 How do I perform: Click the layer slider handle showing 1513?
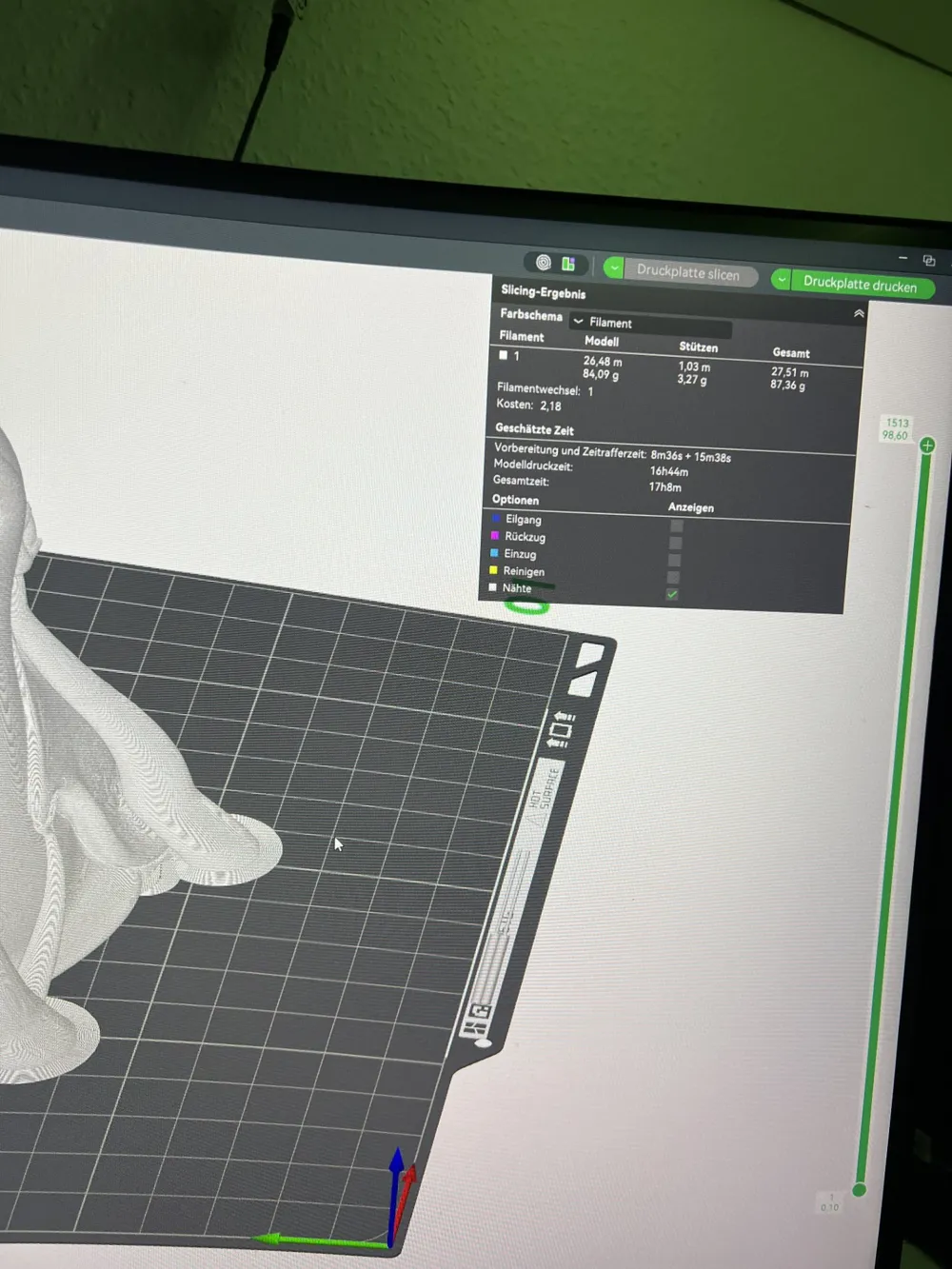[897, 428]
